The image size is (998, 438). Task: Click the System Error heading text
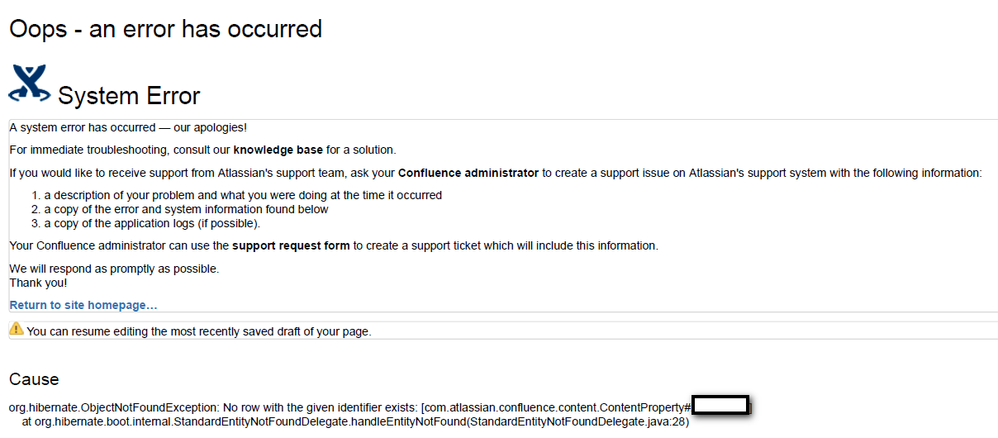pos(129,96)
